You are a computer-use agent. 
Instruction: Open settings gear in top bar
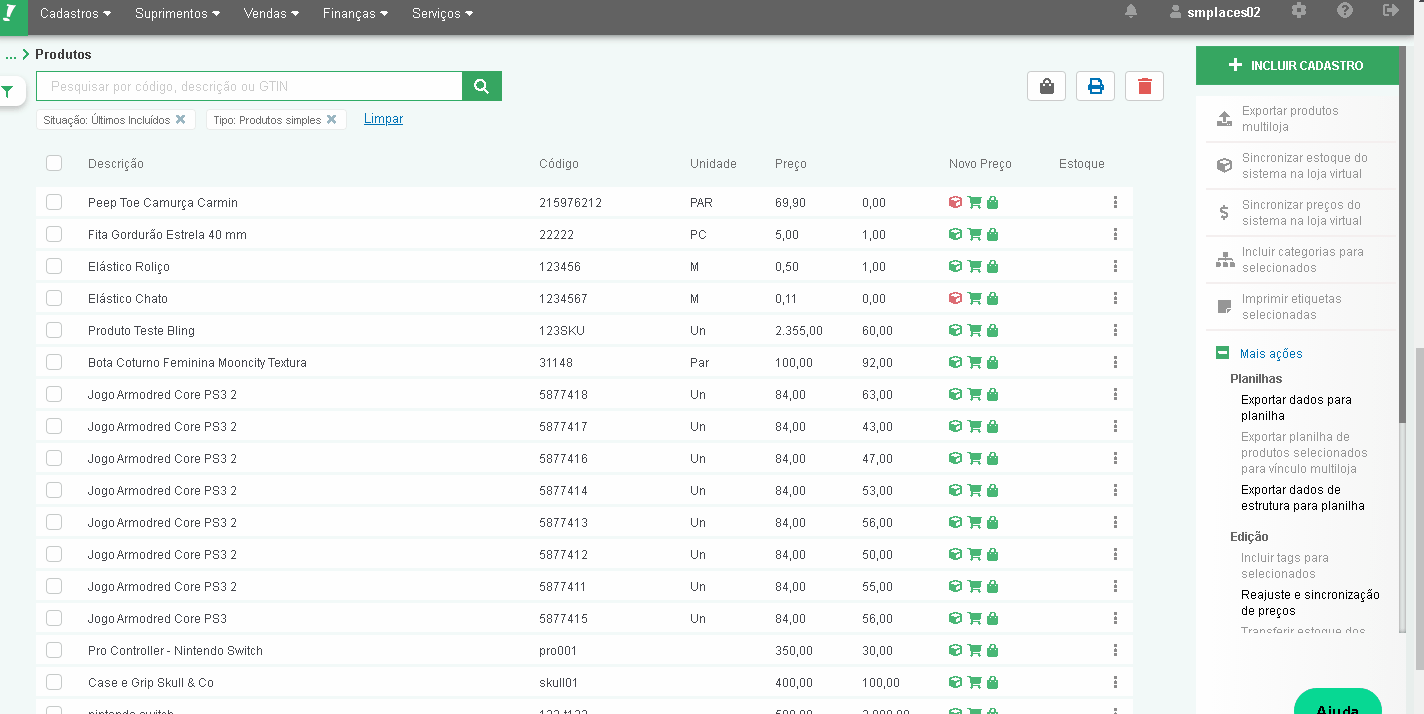click(x=1298, y=11)
